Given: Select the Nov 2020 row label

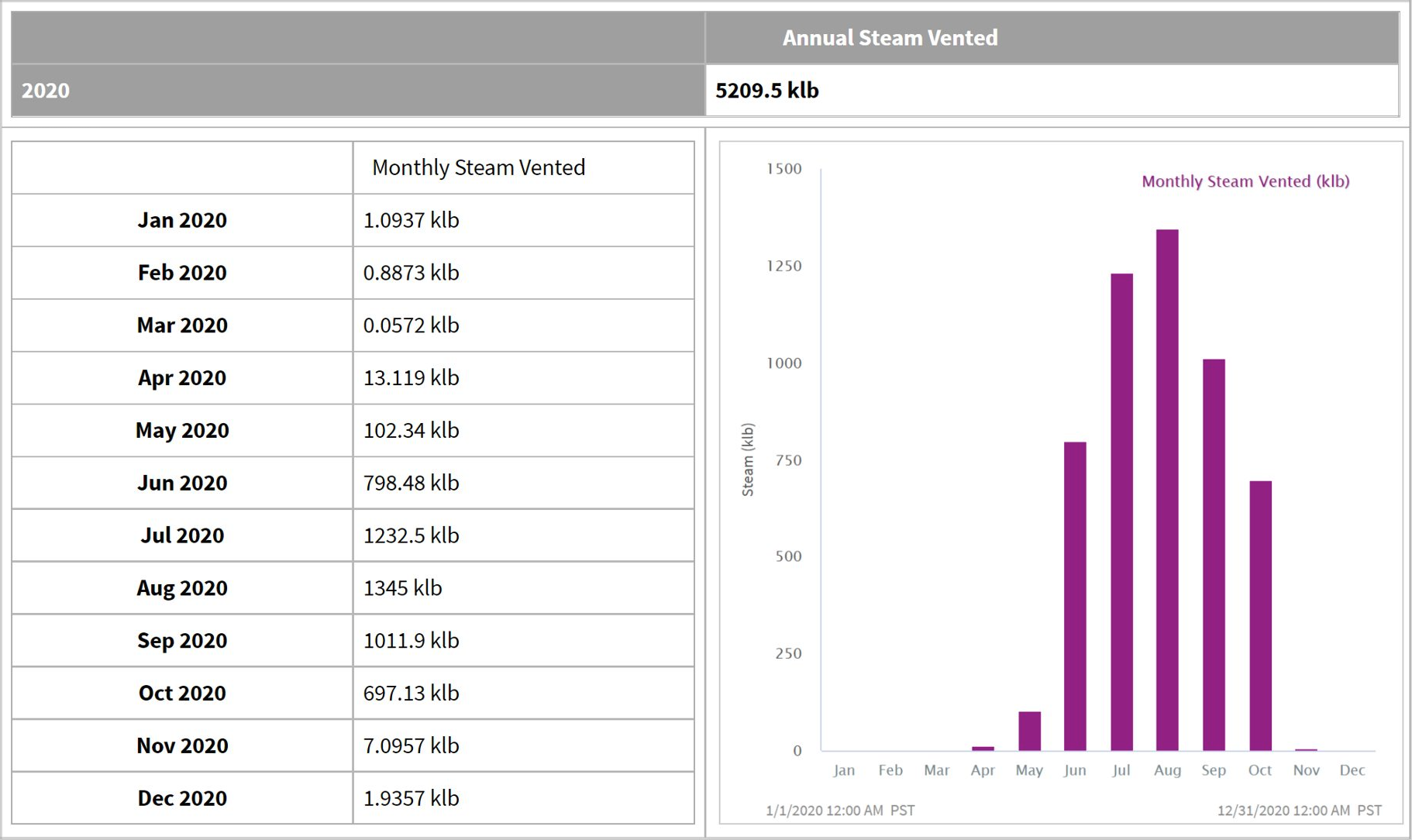Looking at the screenshot, I should pos(182,745).
